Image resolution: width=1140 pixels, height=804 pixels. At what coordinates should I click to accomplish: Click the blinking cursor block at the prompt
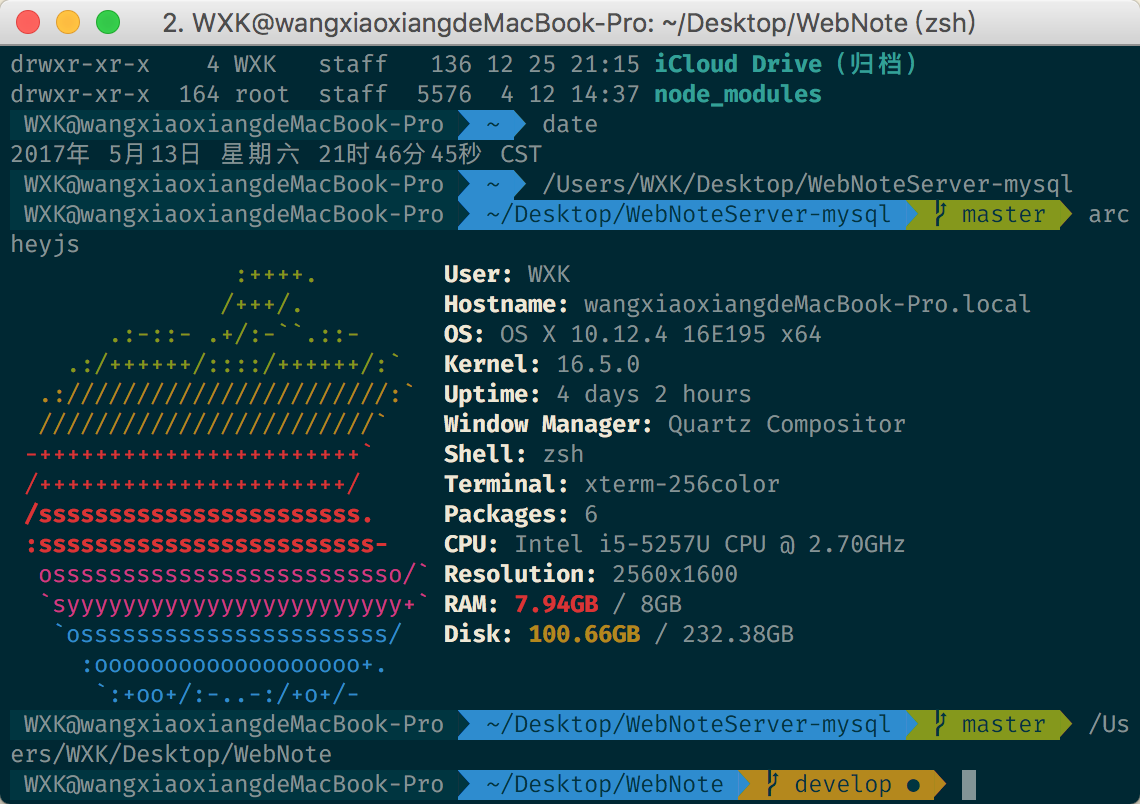point(968,785)
